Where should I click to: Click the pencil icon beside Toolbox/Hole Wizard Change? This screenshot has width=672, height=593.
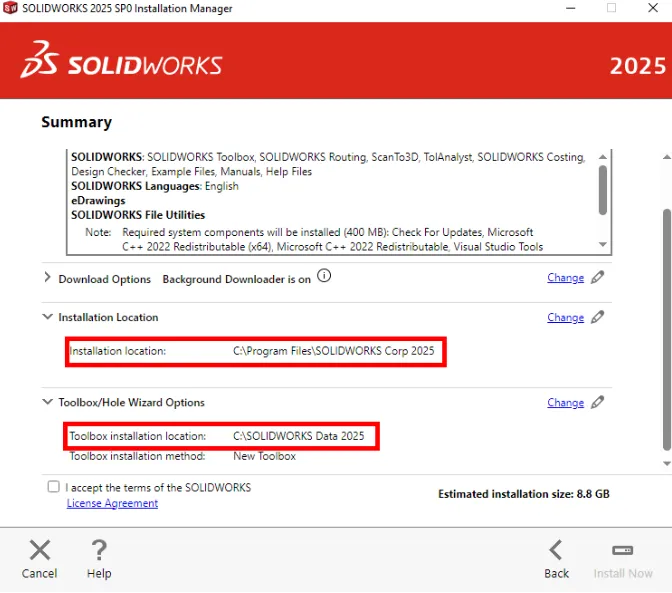click(x=597, y=402)
